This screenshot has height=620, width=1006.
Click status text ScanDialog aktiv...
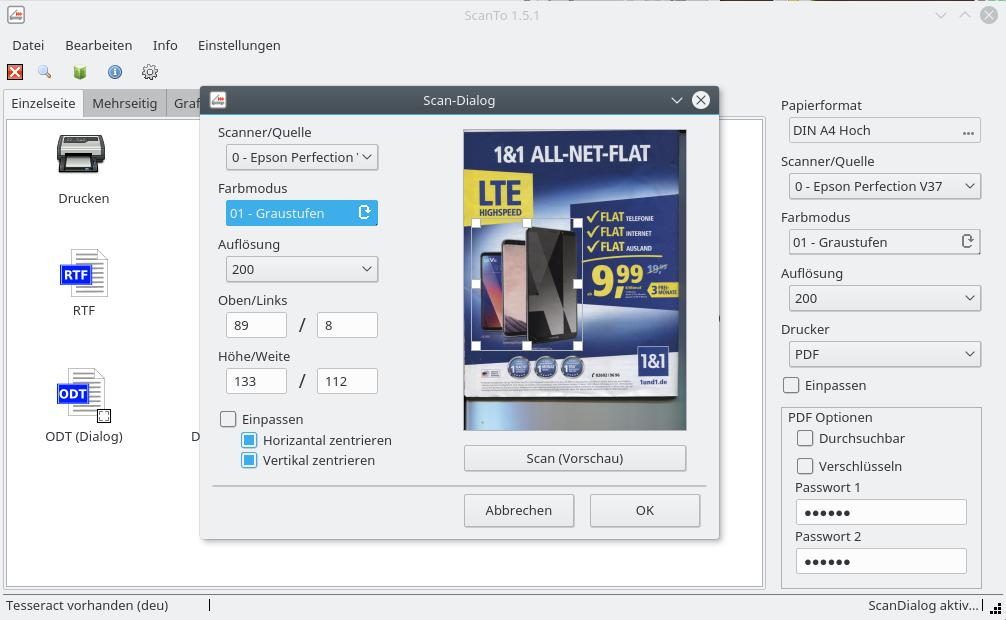(x=923, y=605)
